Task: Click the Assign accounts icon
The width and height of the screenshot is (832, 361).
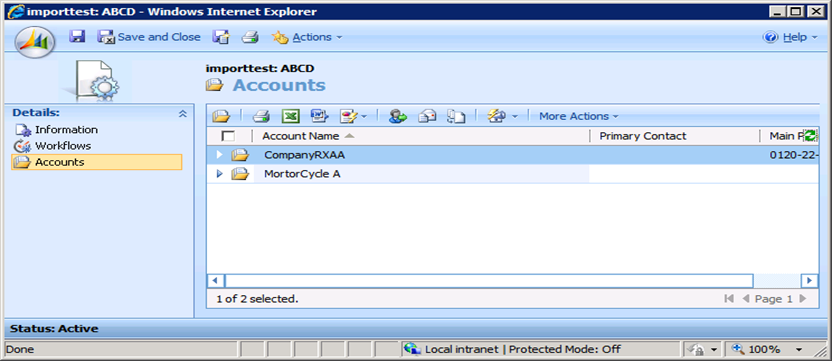Action: [397, 116]
